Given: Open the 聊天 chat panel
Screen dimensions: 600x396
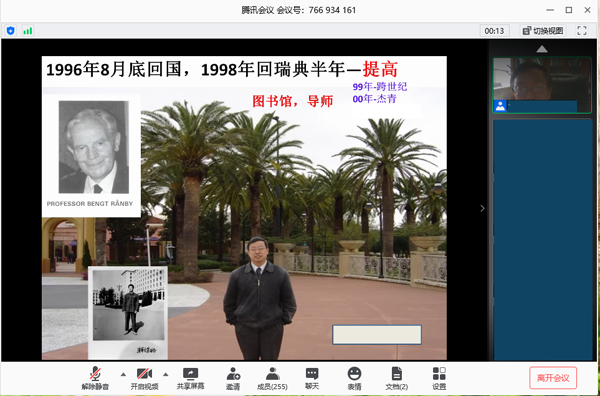Looking at the screenshot, I should pos(312,378).
